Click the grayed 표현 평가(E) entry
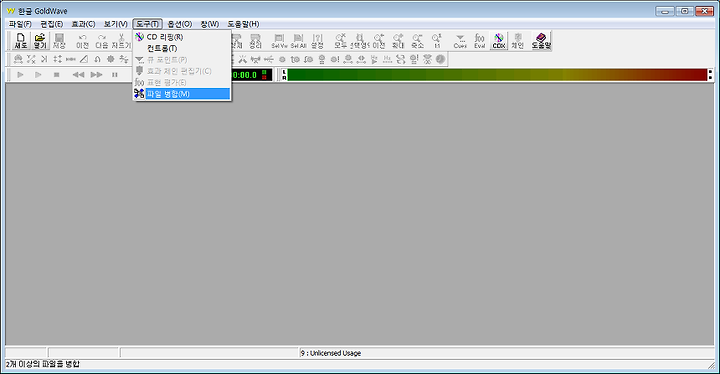720x374 pixels. coord(182,82)
